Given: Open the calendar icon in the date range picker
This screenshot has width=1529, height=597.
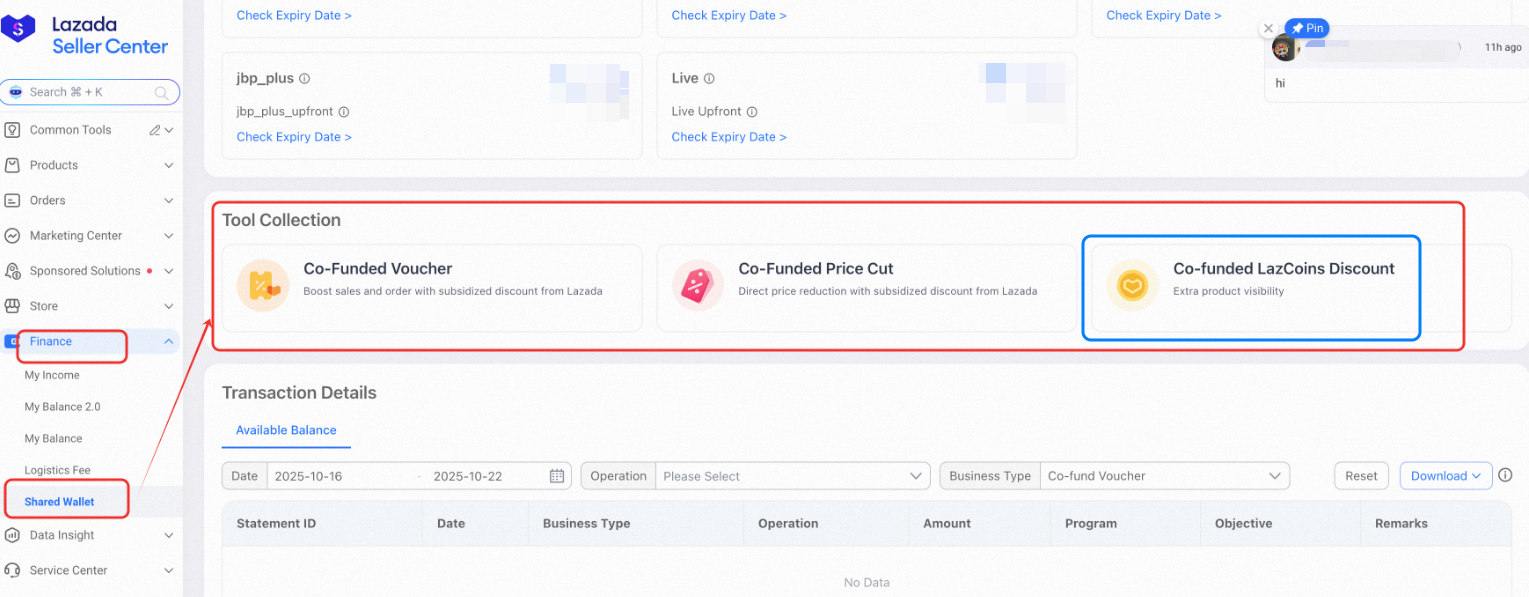Looking at the screenshot, I should tap(556, 476).
